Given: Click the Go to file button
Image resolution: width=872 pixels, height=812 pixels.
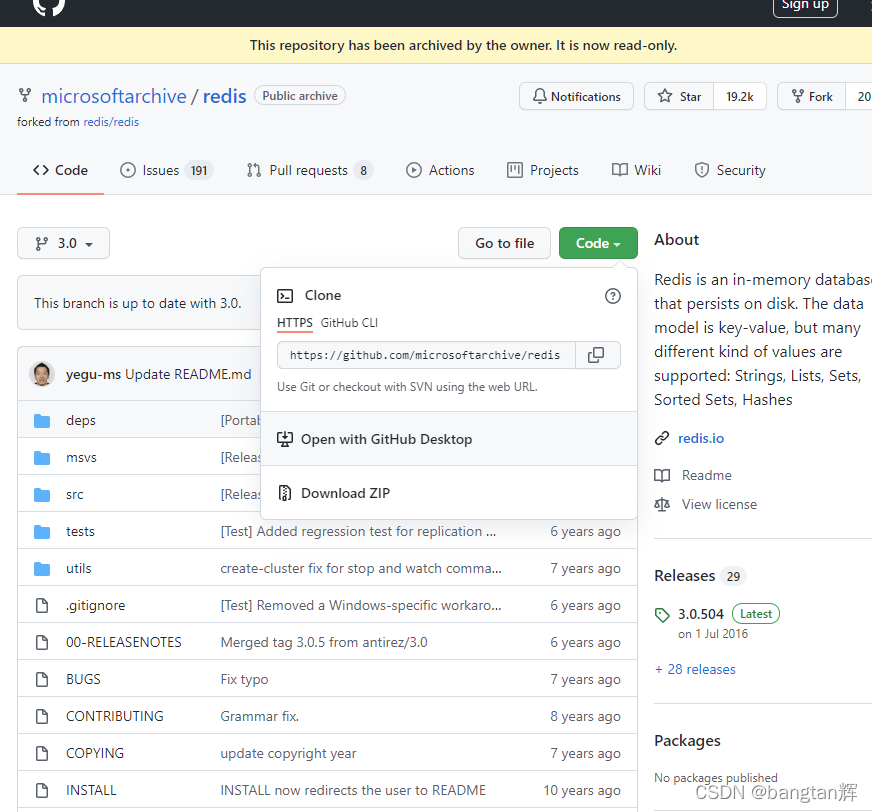Looking at the screenshot, I should [504, 243].
